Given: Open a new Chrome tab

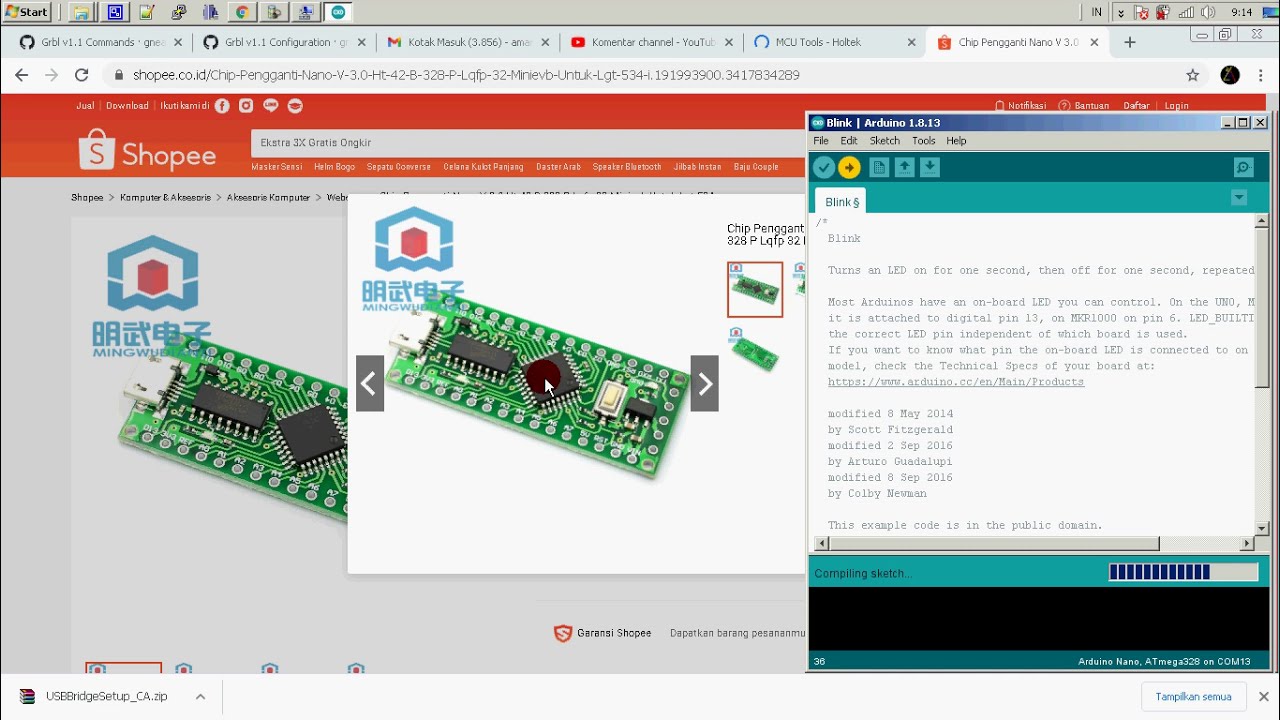Looking at the screenshot, I should [x=1129, y=42].
